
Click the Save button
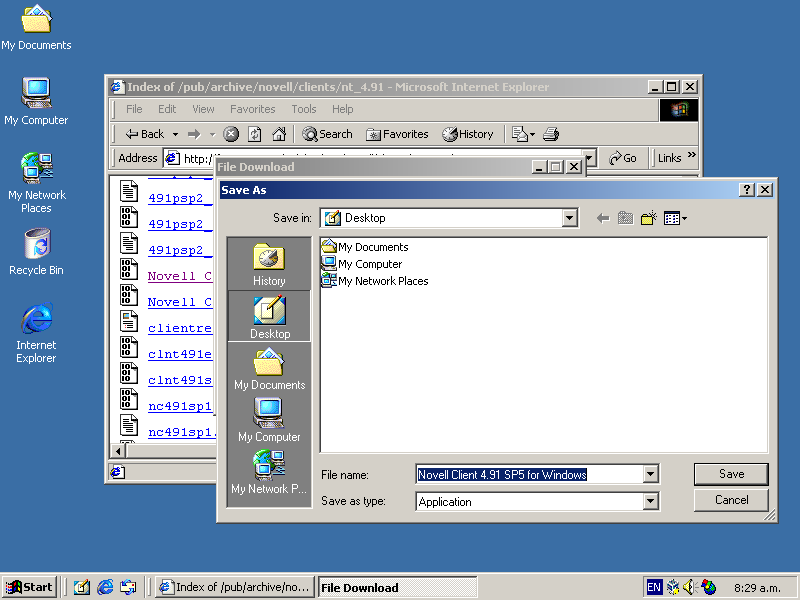731,474
